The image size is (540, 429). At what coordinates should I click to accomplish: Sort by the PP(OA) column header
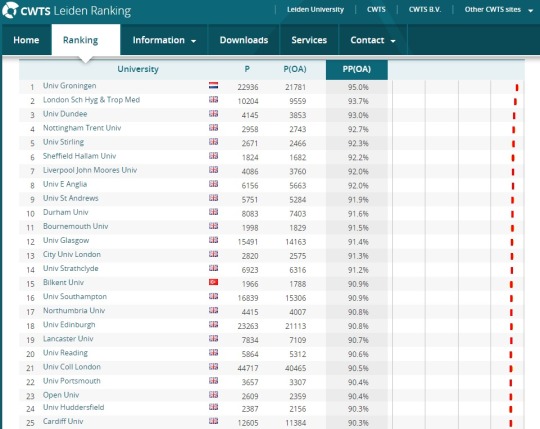(x=356, y=69)
